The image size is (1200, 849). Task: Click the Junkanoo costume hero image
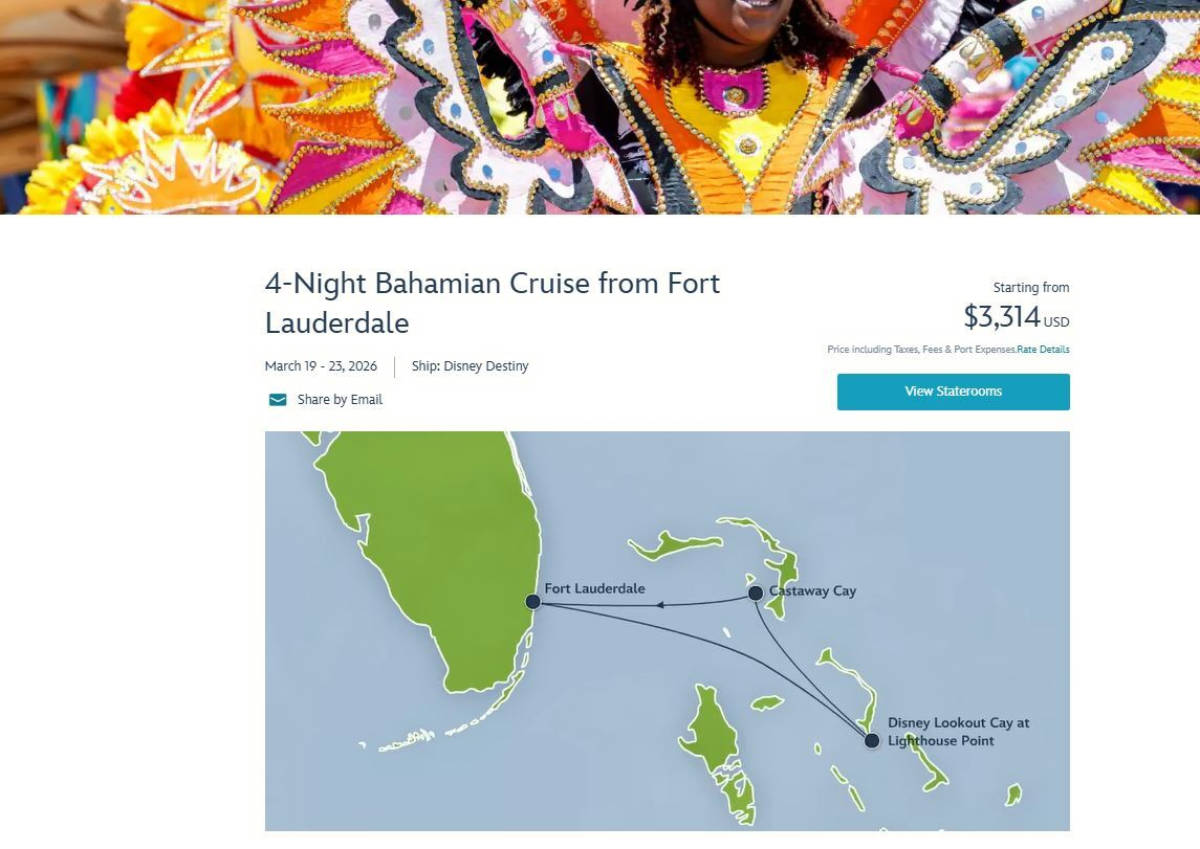pyautogui.click(x=600, y=106)
